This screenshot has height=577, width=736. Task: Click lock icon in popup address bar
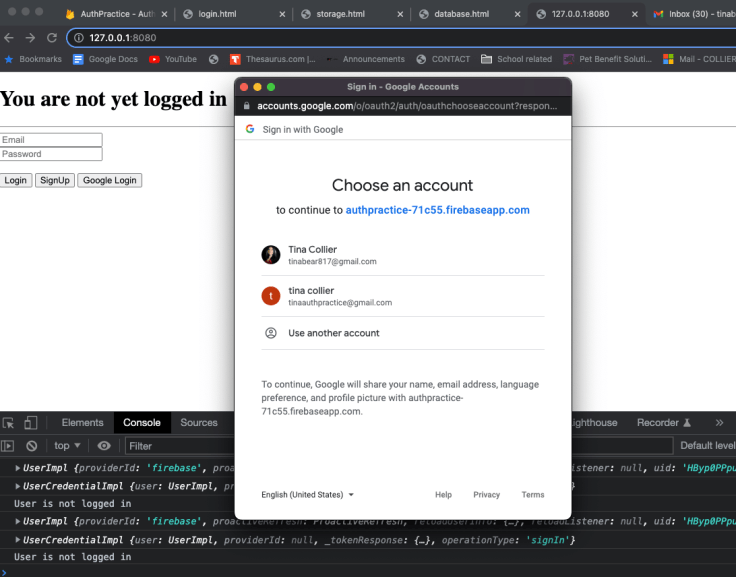(246, 106)
